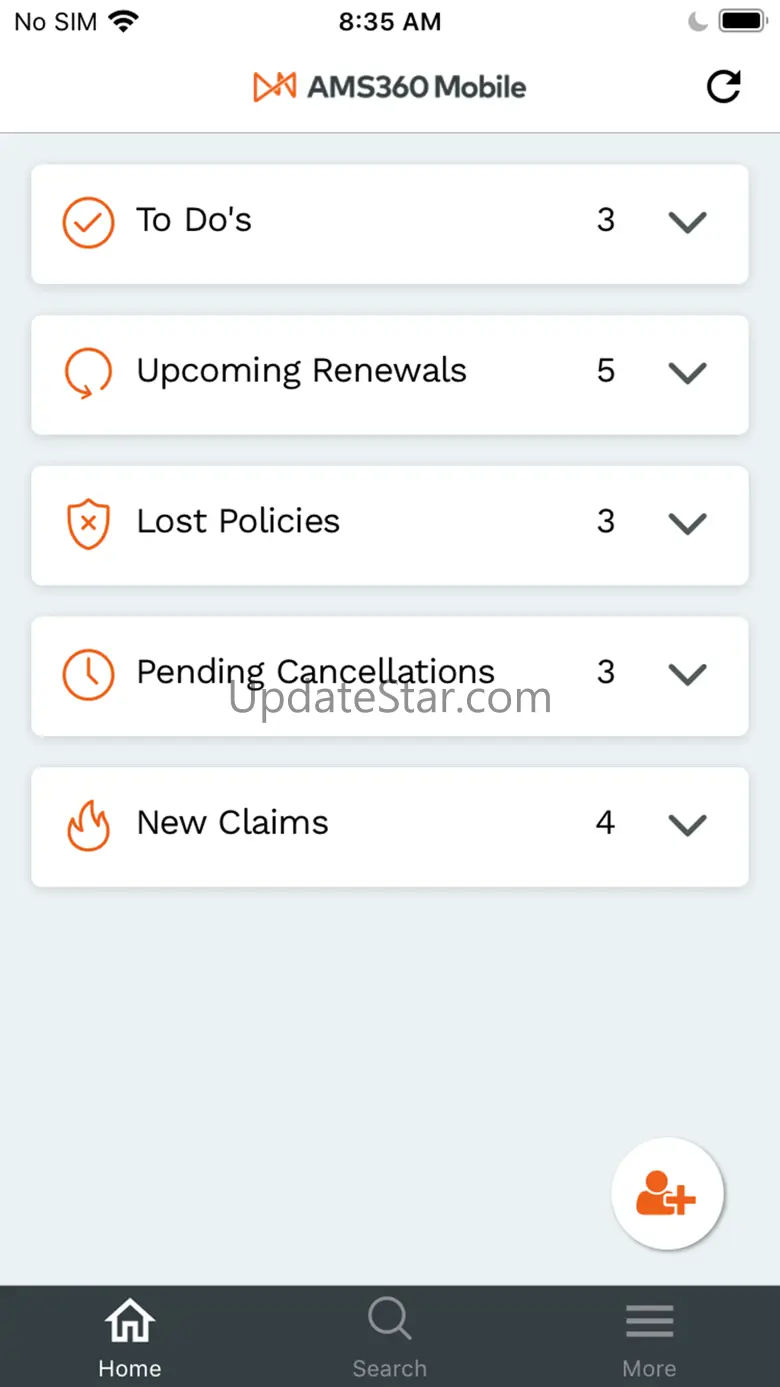Tap the refresh icon in header
Image resolution: width=780 pixels, height=1387 pixels.
(x=723, y=87)
